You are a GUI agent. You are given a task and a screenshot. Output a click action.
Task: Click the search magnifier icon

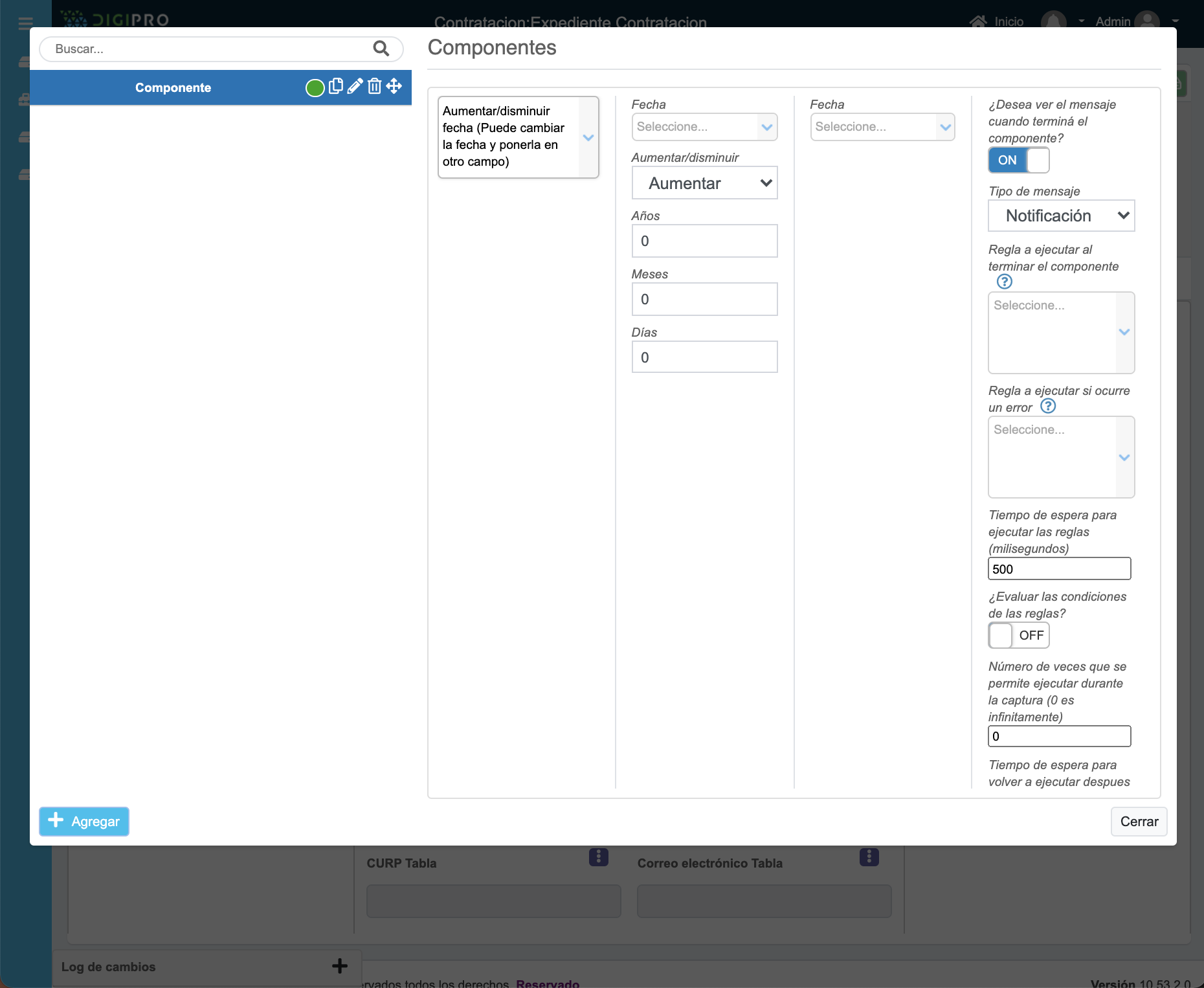coord(381,49)
